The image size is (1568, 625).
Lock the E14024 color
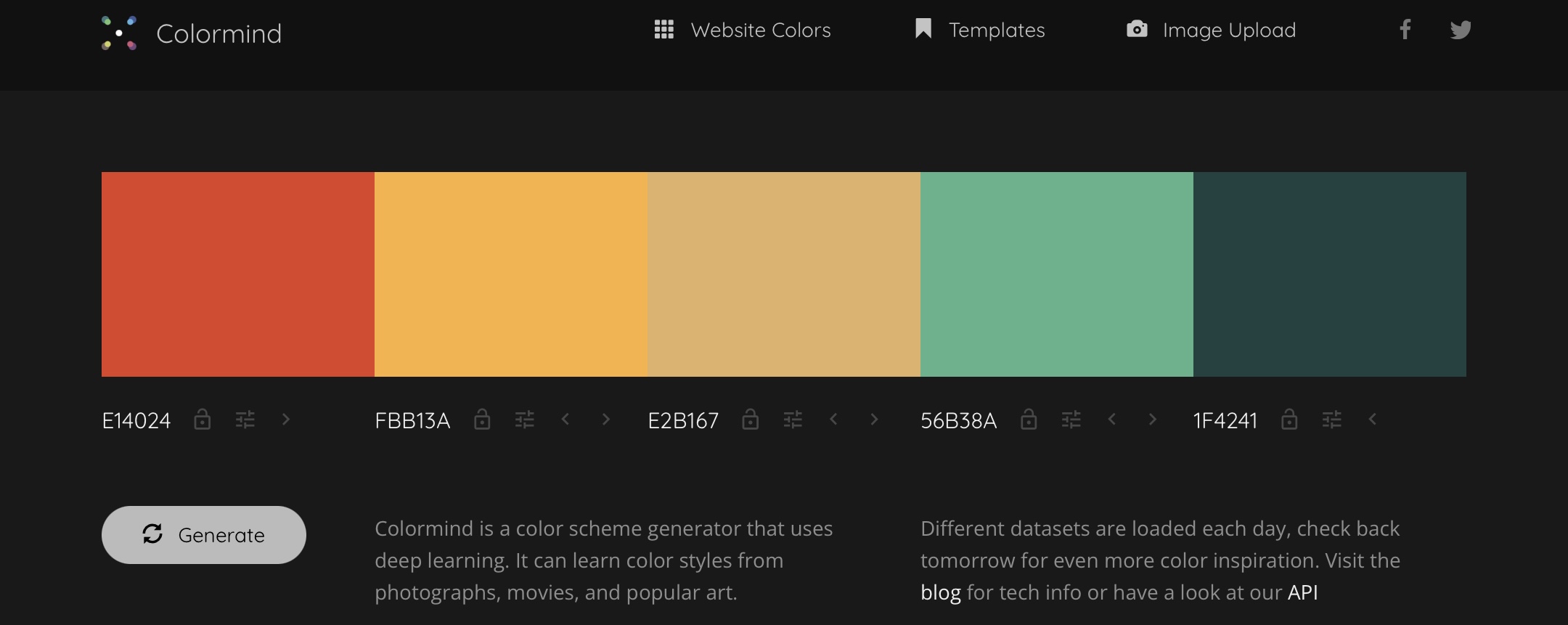[x=203, y=420]
